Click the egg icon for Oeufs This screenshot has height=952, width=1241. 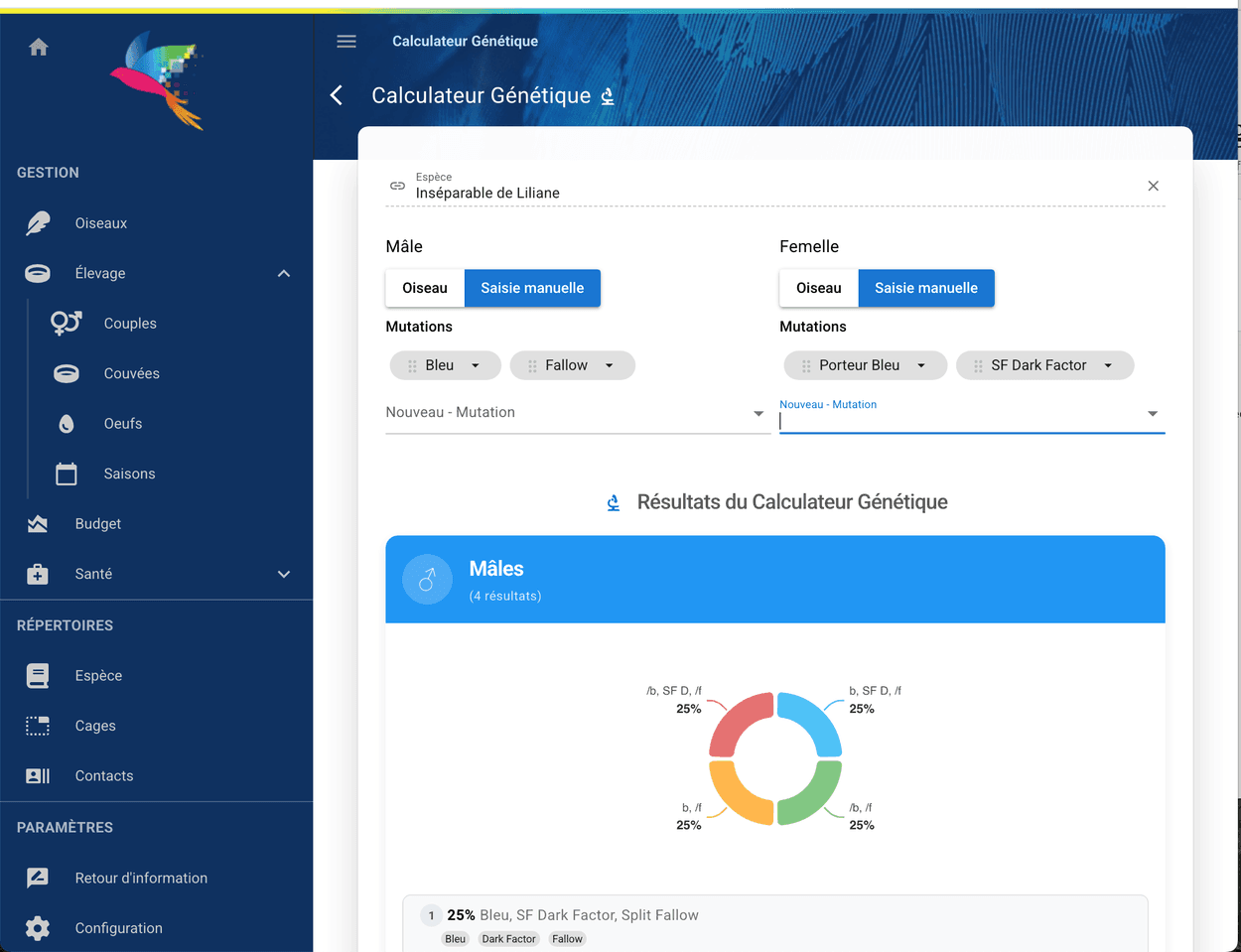point(67,424)
